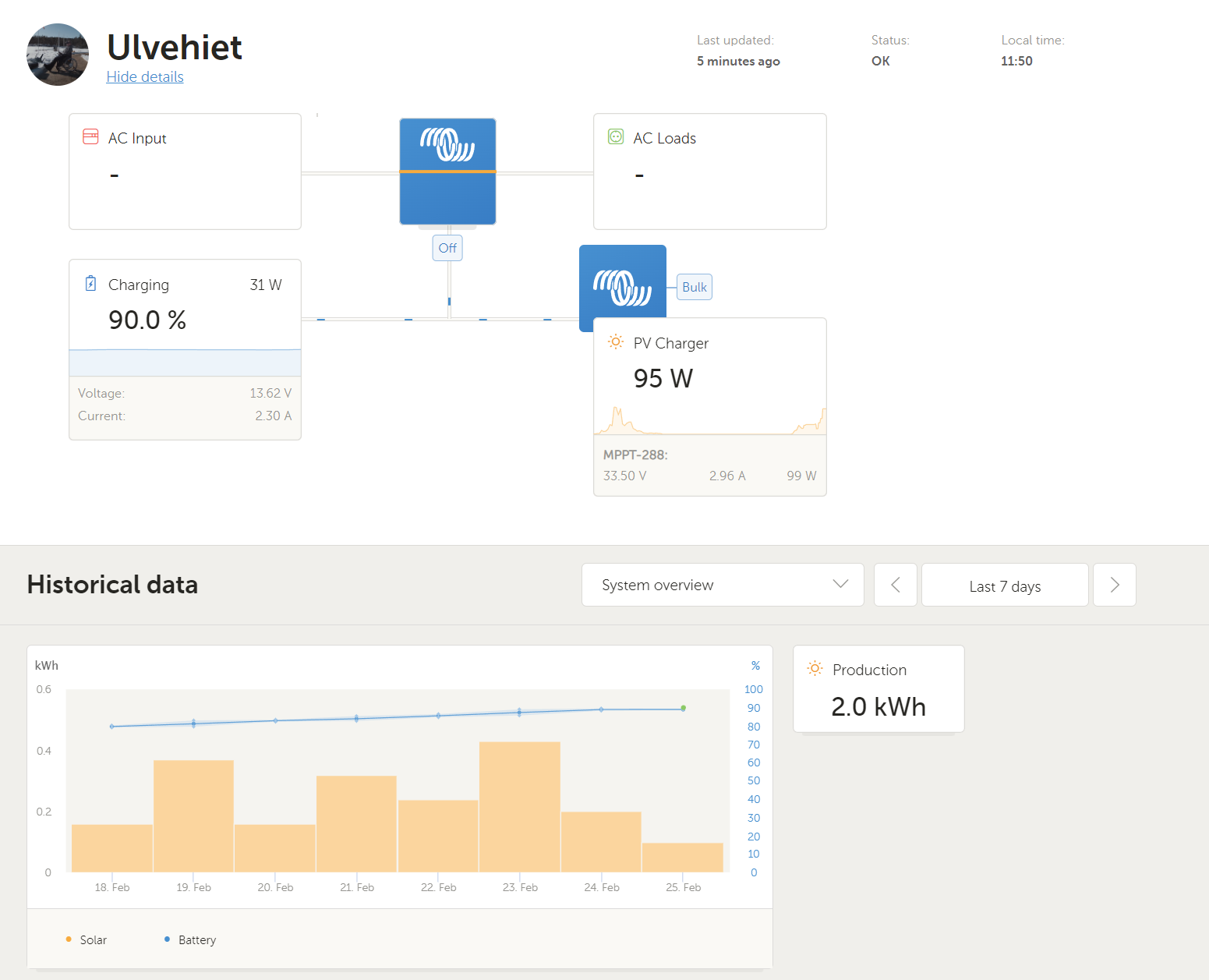Screen dimensions: 1209x980
Task: Click the AC Input grid icon
Action: (x=90, y=137)
